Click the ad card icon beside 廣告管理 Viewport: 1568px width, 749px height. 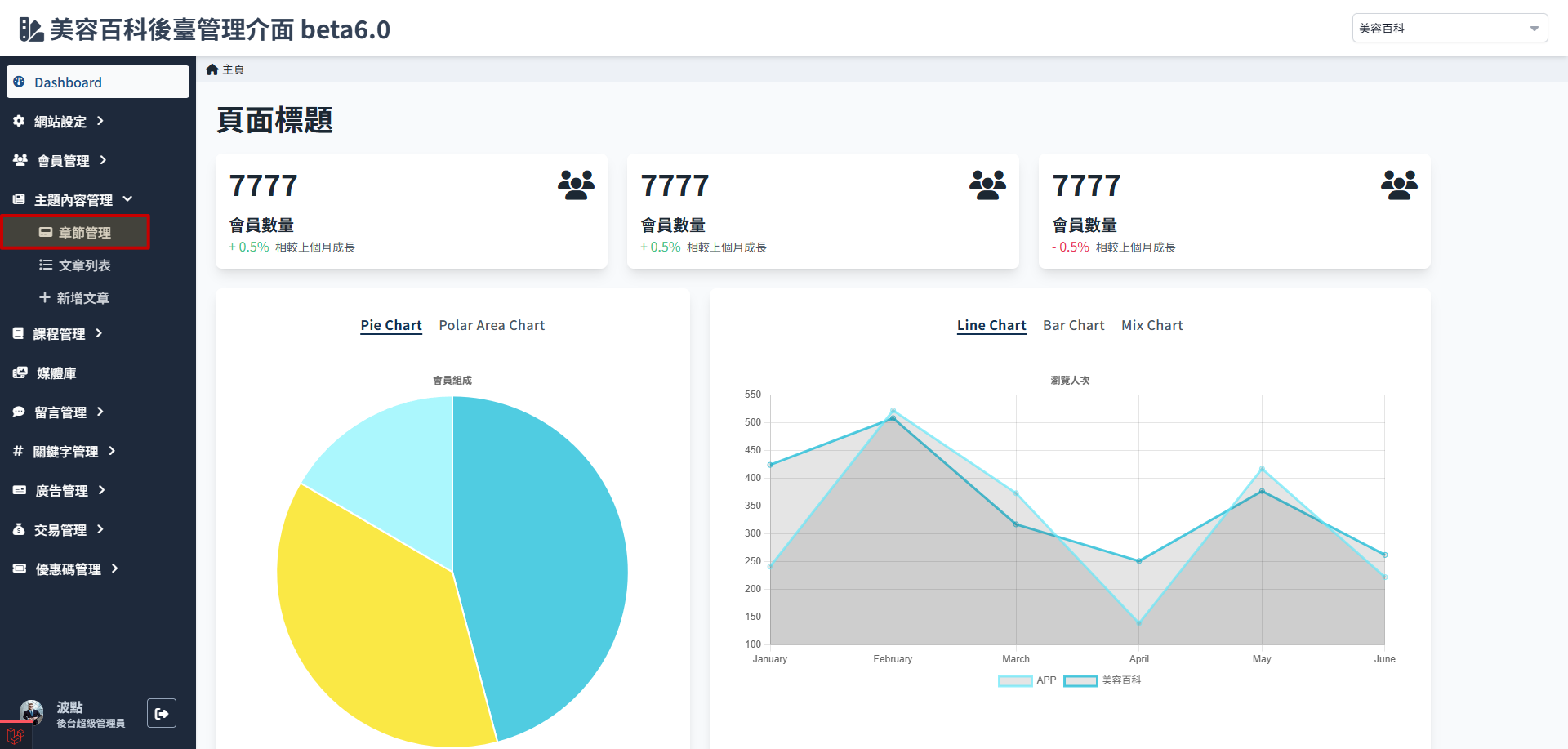[20, 490]
